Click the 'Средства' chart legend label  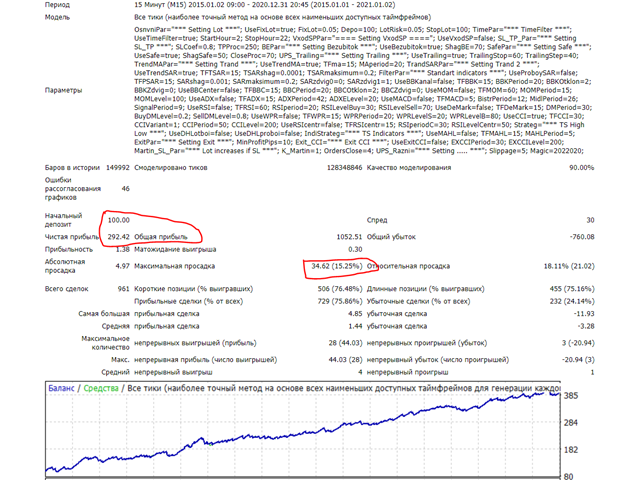pos(101,388)
